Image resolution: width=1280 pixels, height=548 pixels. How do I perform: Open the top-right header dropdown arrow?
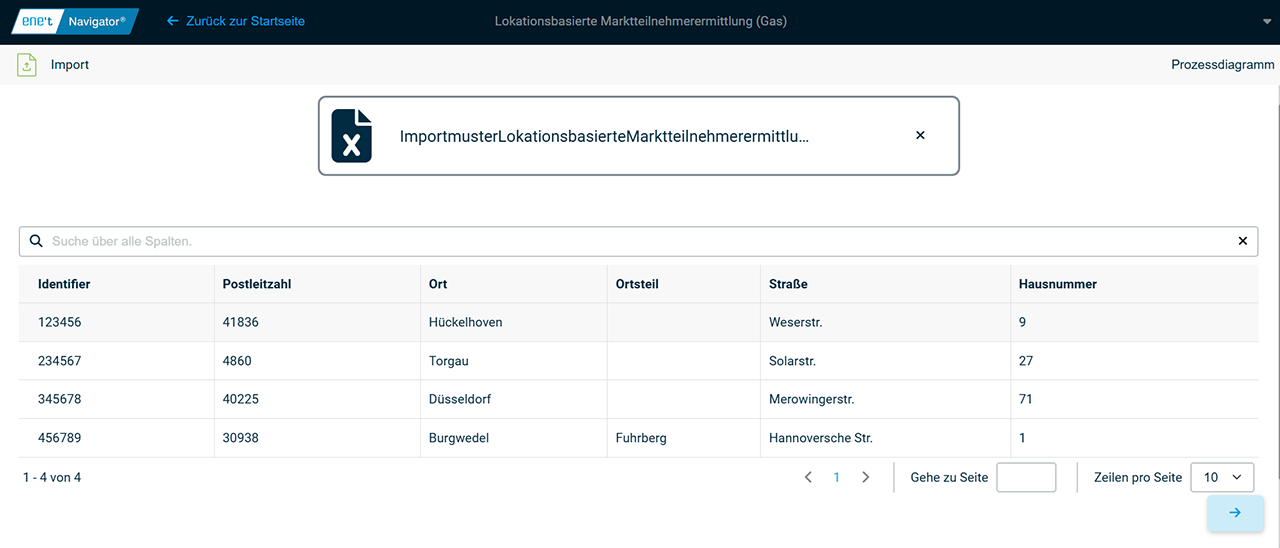(x=1268, y=21)
